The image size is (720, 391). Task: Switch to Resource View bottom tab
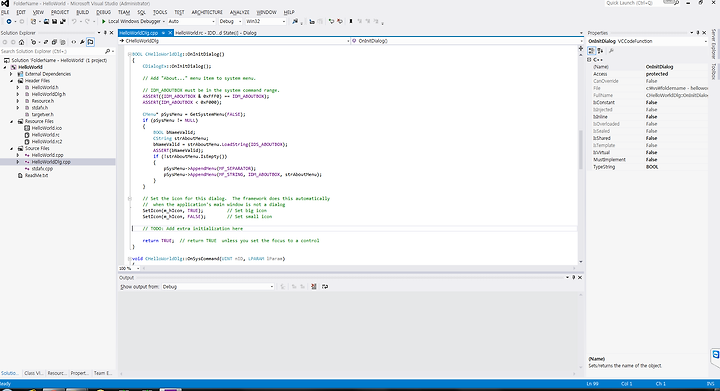point(56,373)
